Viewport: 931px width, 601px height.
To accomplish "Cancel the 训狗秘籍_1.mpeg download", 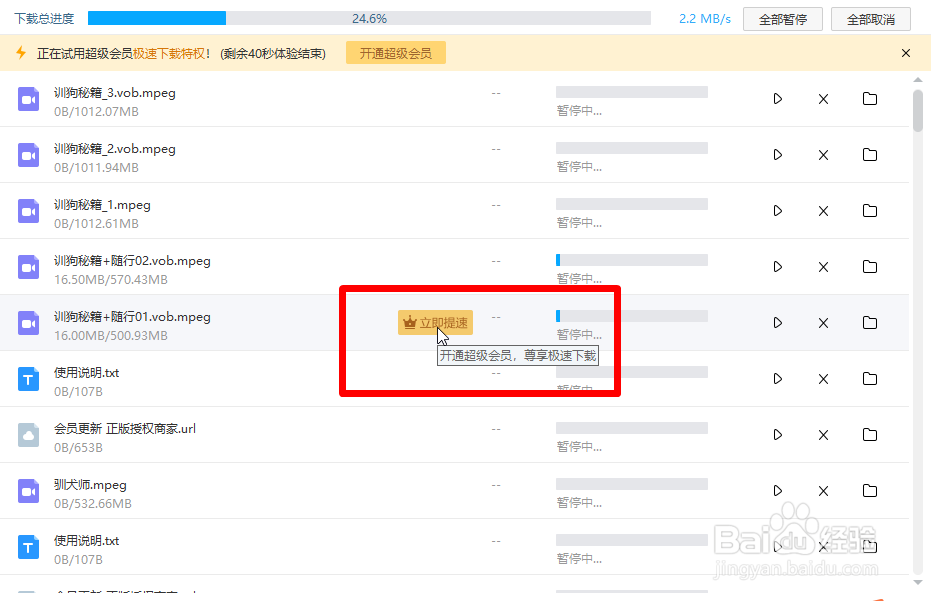I will (823, 211).
